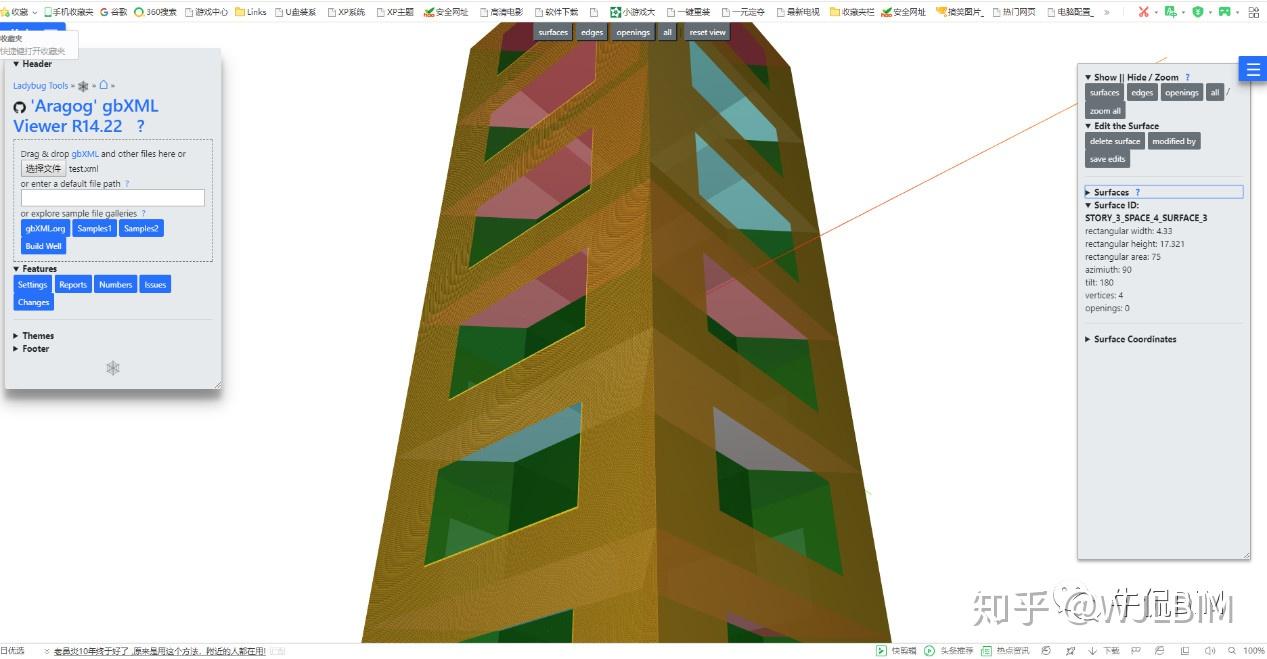
Task: Select the snowflake icon in the breadcrumb
Action: tap(84, 85)
